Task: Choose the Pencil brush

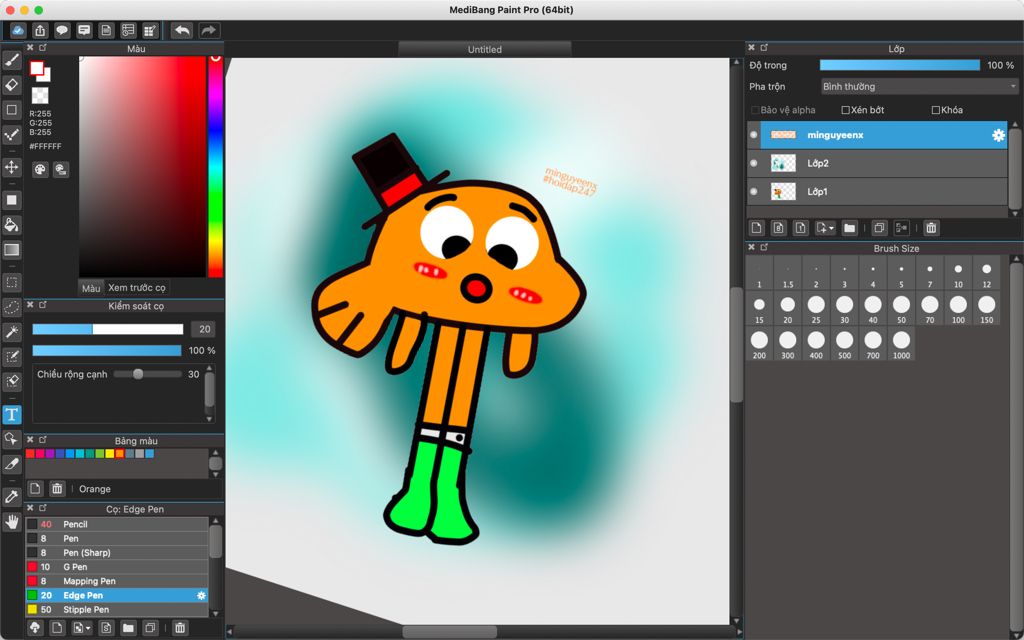Action: tap(117, 524)
